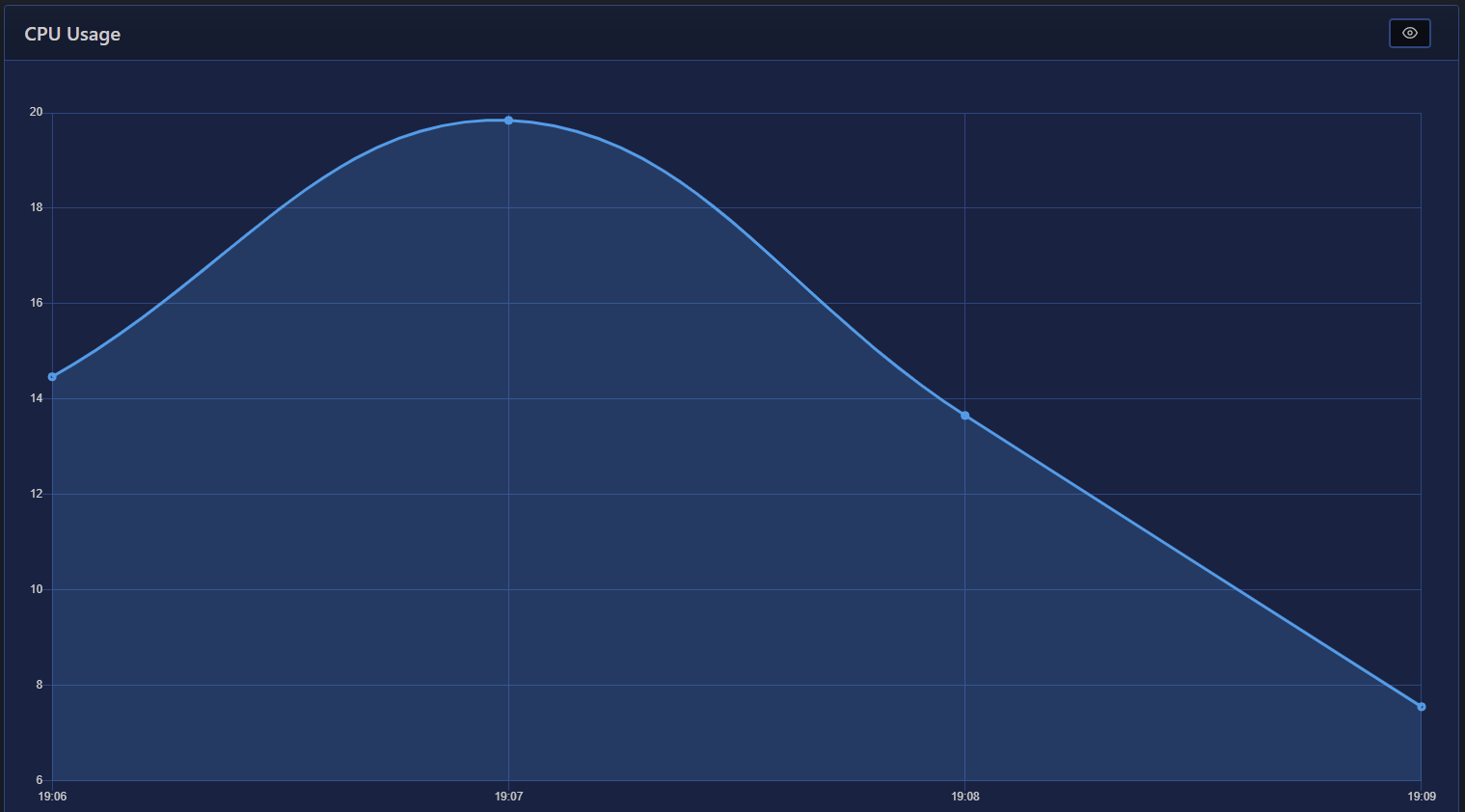Click the y-axis value 20
The height and width of the screenshot is (812, 1465).
tap(37, 112)
